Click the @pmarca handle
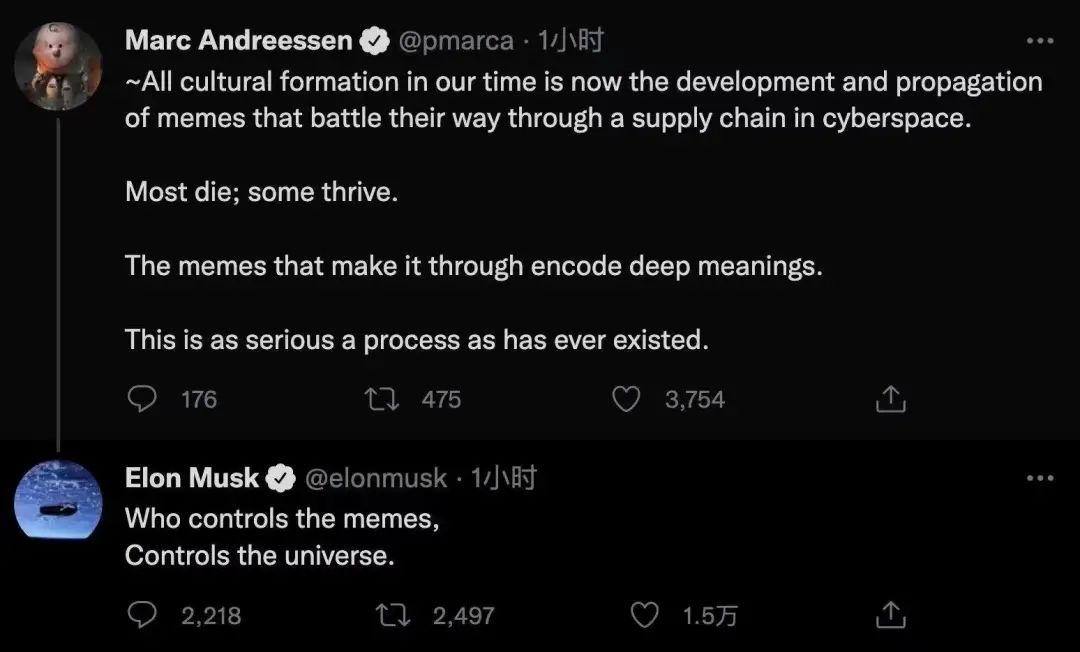The height and width of the screenshot is (652, 1080). (x=456, y=41)
